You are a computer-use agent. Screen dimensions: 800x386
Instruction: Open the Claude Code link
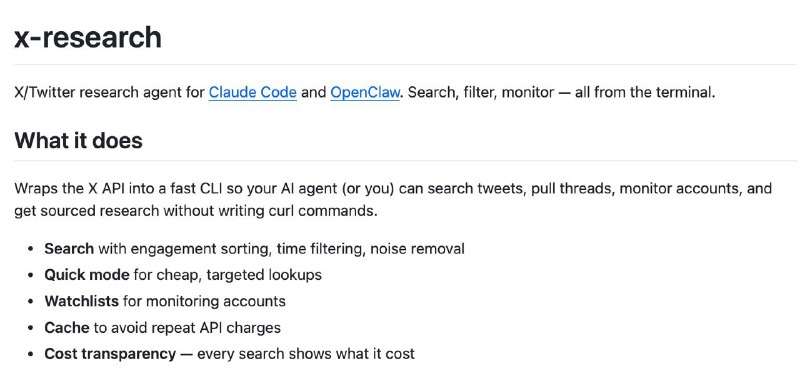(253, 92)
